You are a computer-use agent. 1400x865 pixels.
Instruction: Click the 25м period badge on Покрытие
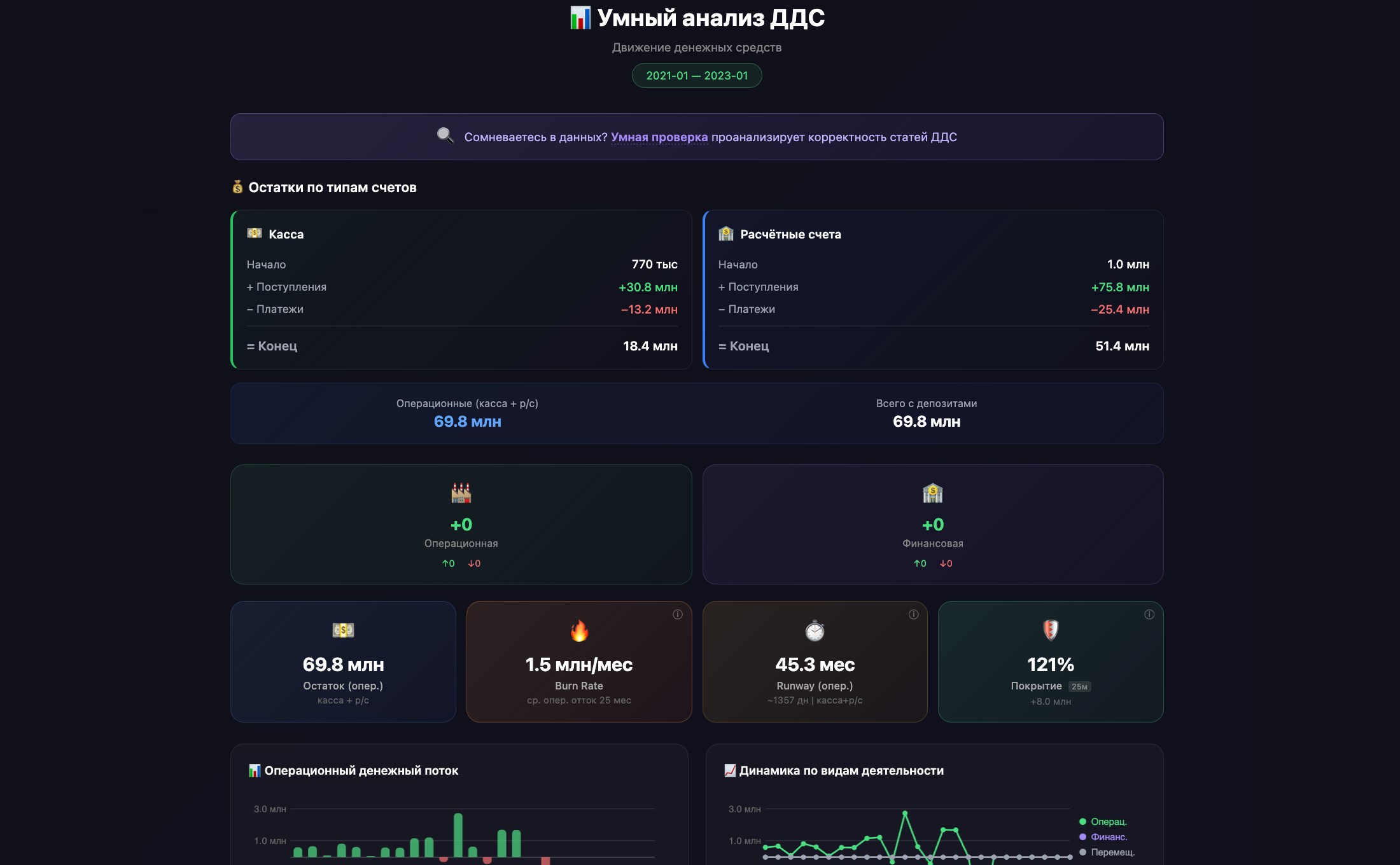(x=1079, y=687)
